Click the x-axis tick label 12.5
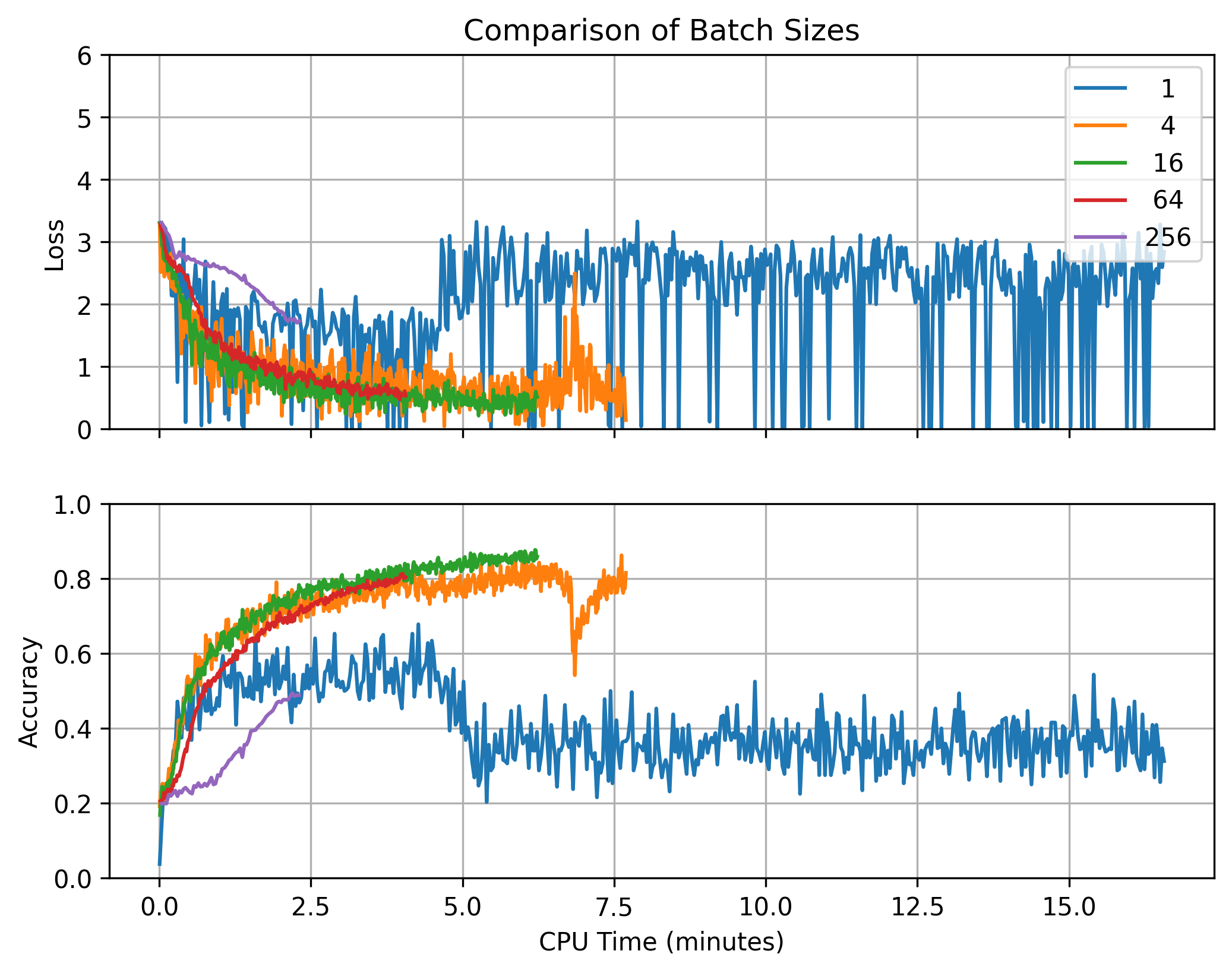Viewport: 1232px width, 973px height. [917, 907]
